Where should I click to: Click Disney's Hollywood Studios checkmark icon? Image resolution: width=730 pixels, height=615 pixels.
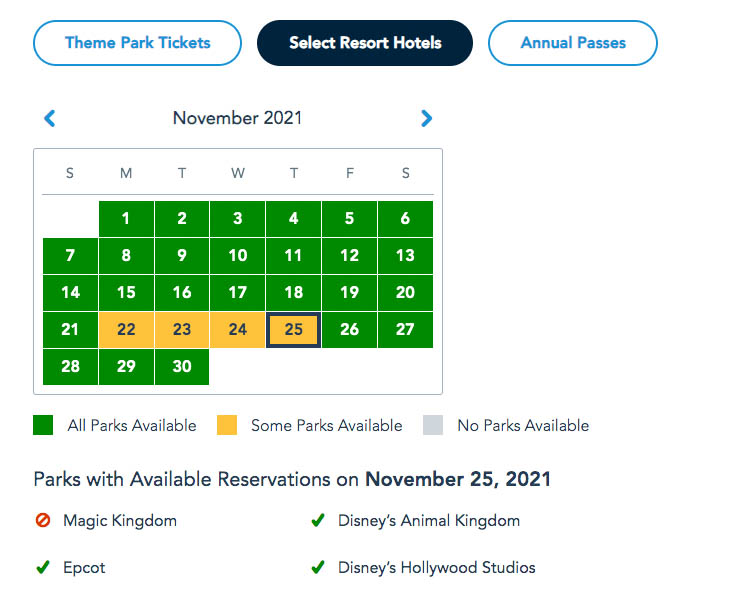click(318, 567)
